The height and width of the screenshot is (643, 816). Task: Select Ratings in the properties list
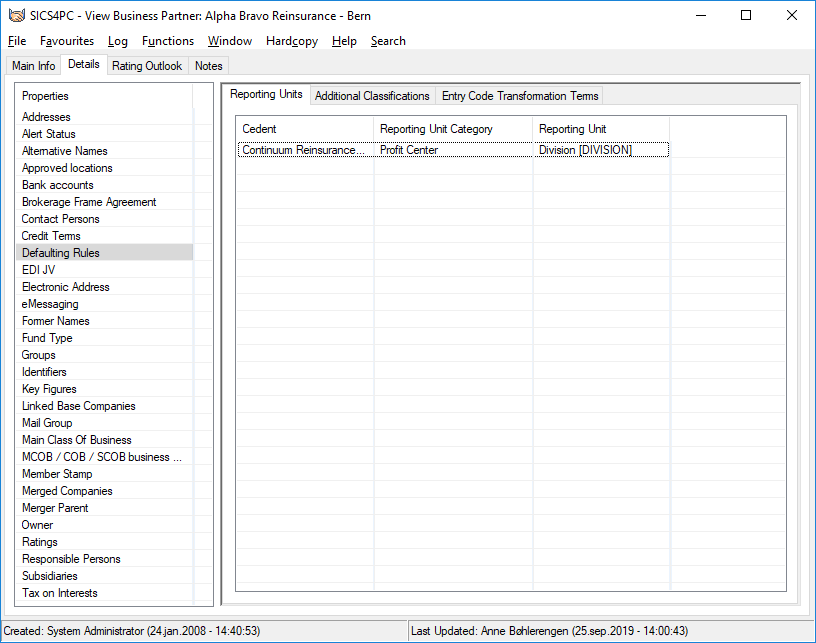pyautogui.click(x=40, y=542)
